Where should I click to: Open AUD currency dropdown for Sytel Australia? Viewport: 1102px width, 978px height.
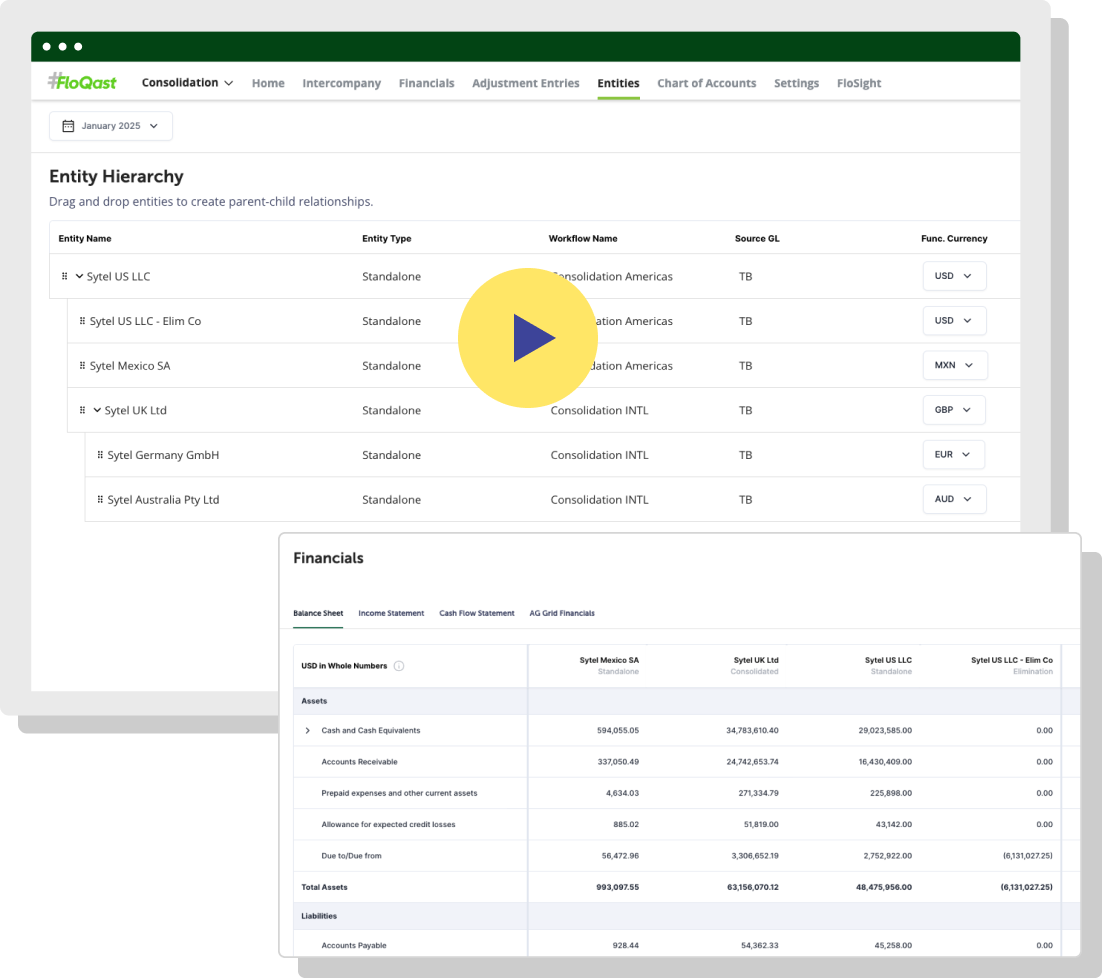click(954, 499)
